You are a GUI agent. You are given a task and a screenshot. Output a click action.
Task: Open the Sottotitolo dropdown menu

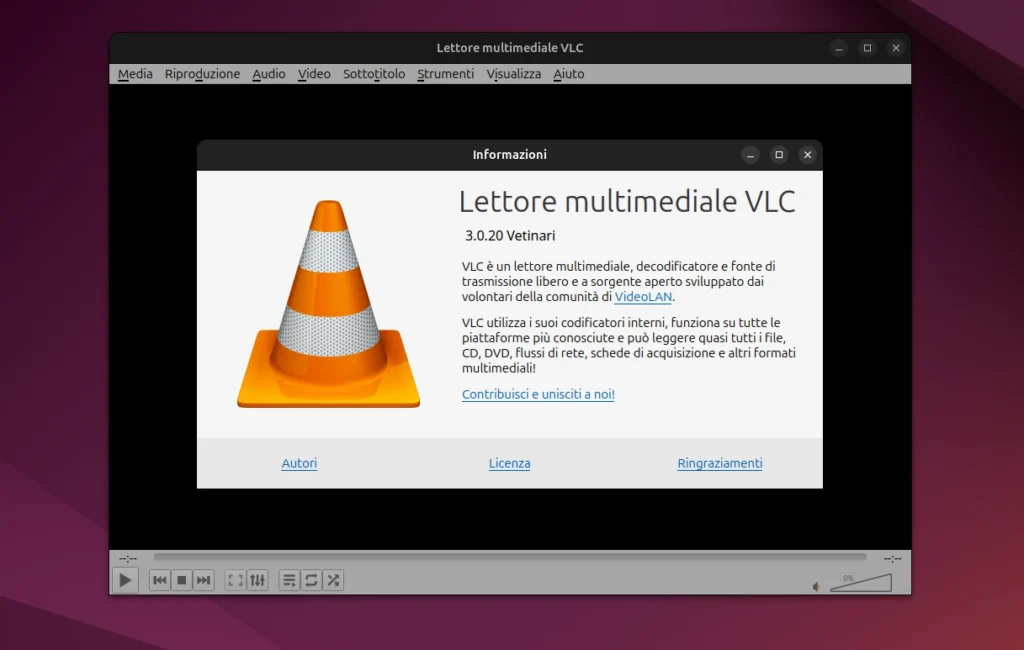pyautogui.click(x=373, y=73)
